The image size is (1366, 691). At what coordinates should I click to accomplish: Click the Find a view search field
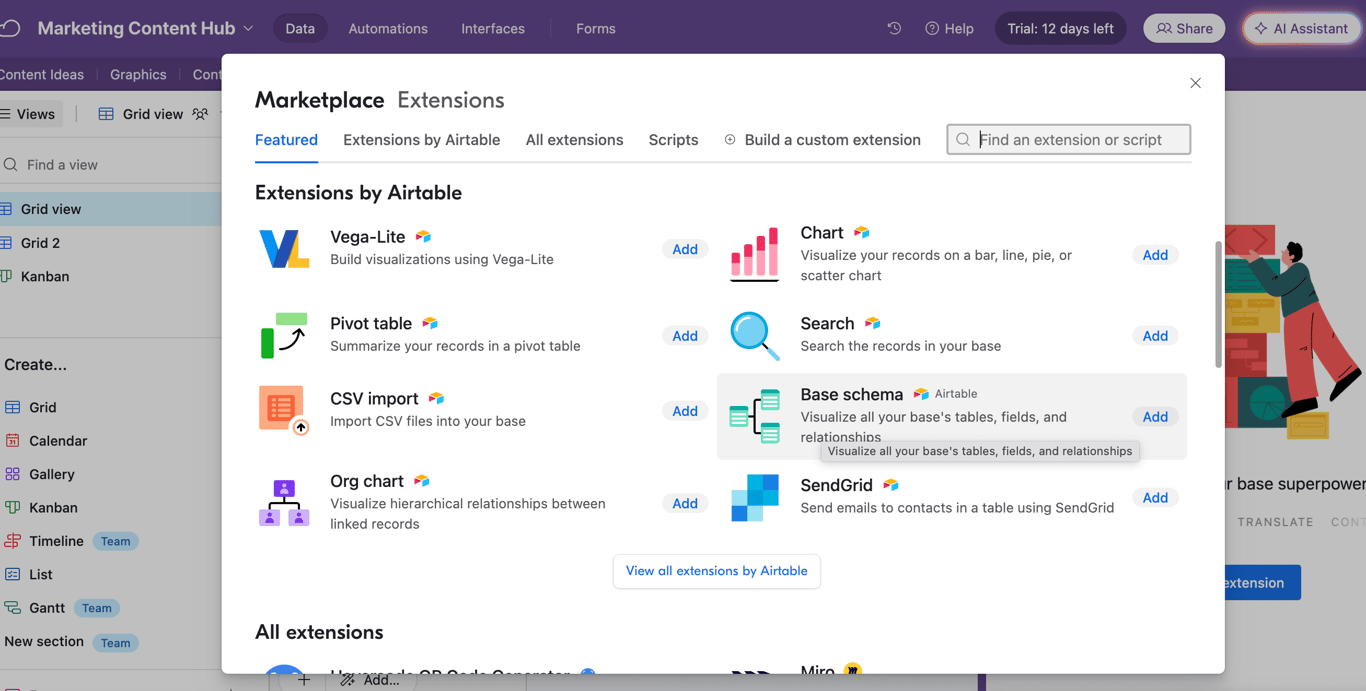point(110,165)
